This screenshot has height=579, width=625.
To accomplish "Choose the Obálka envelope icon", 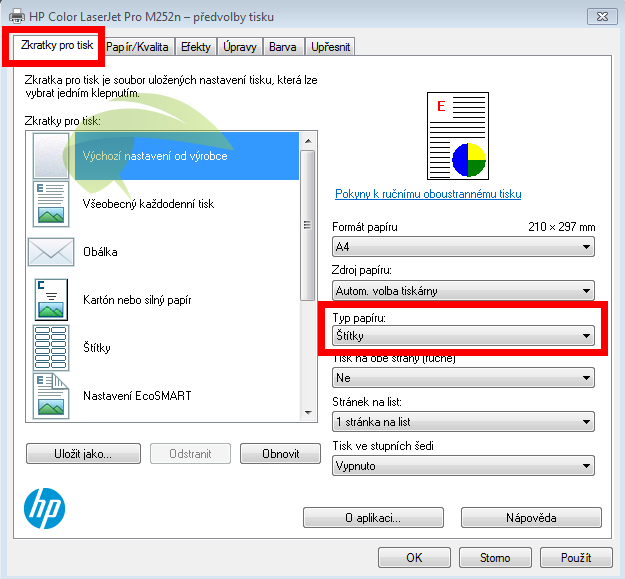I will coord(50,251).
